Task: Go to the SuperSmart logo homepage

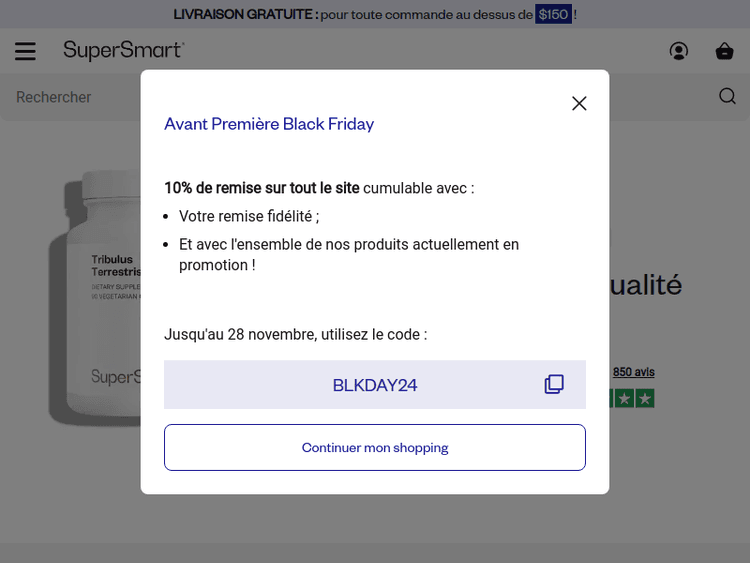Action: (x=123, y=50)
